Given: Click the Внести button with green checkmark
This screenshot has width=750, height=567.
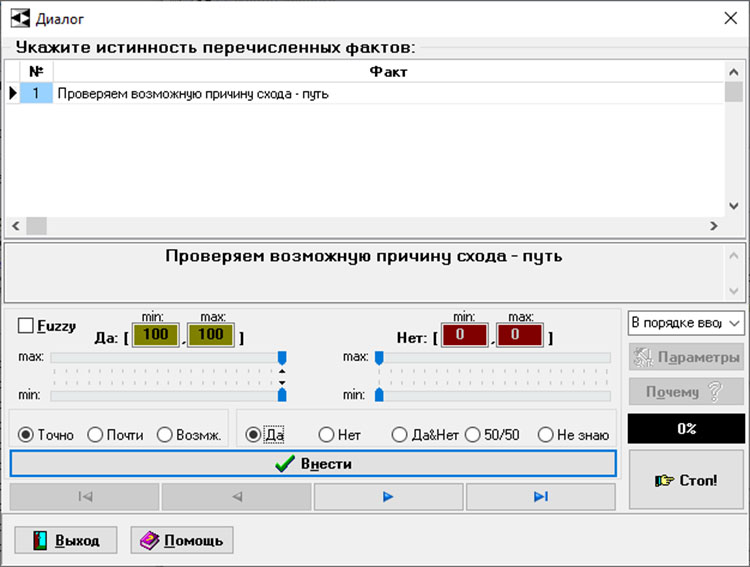Looking at the screenshot, I should (313, 464).
